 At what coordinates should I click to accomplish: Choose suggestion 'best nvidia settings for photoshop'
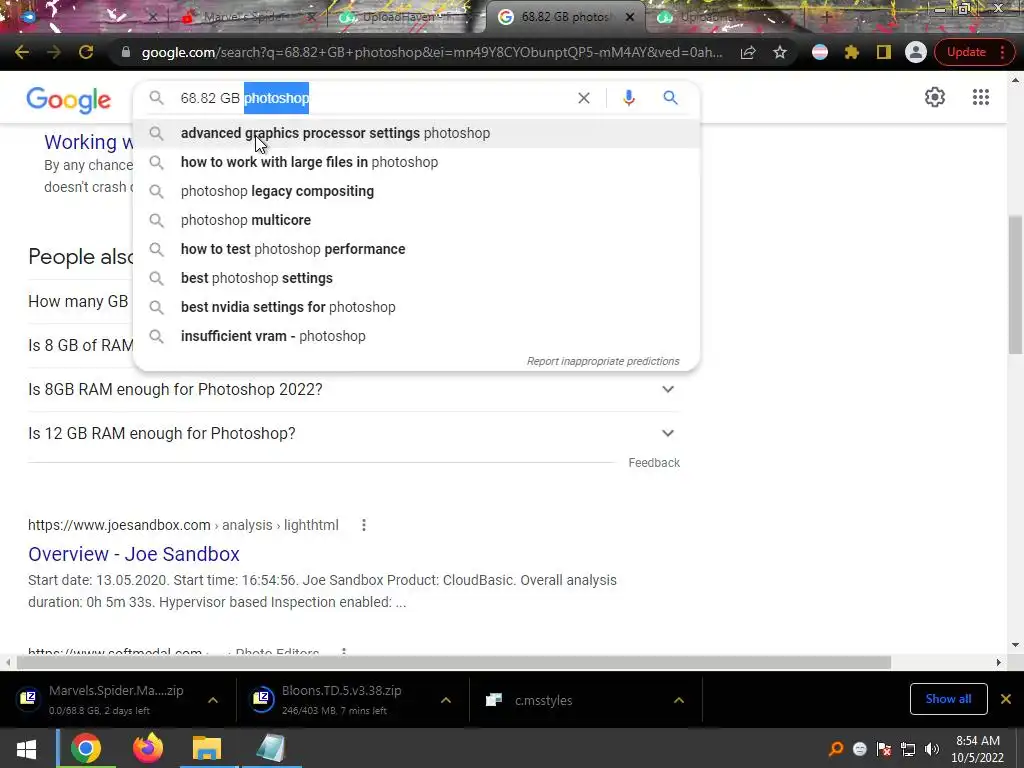pyautogui.click(x=417, y=307)
